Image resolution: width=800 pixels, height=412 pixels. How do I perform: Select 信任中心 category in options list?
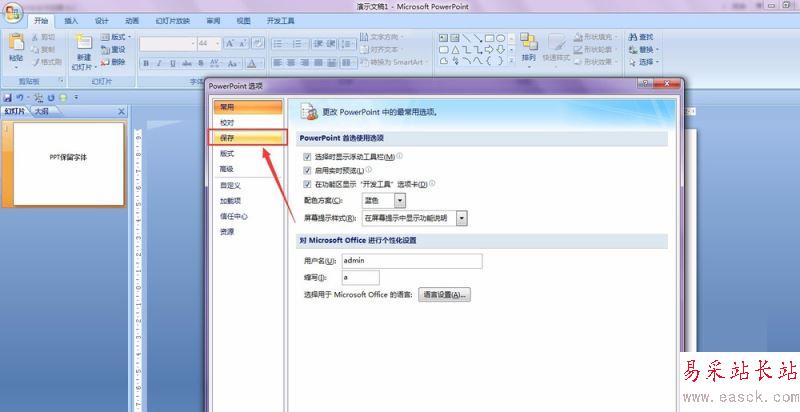pyautogui.click(x=248, y=216)
